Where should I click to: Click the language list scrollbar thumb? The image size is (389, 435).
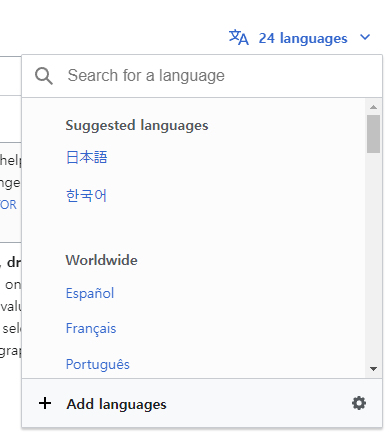point(373,134)
